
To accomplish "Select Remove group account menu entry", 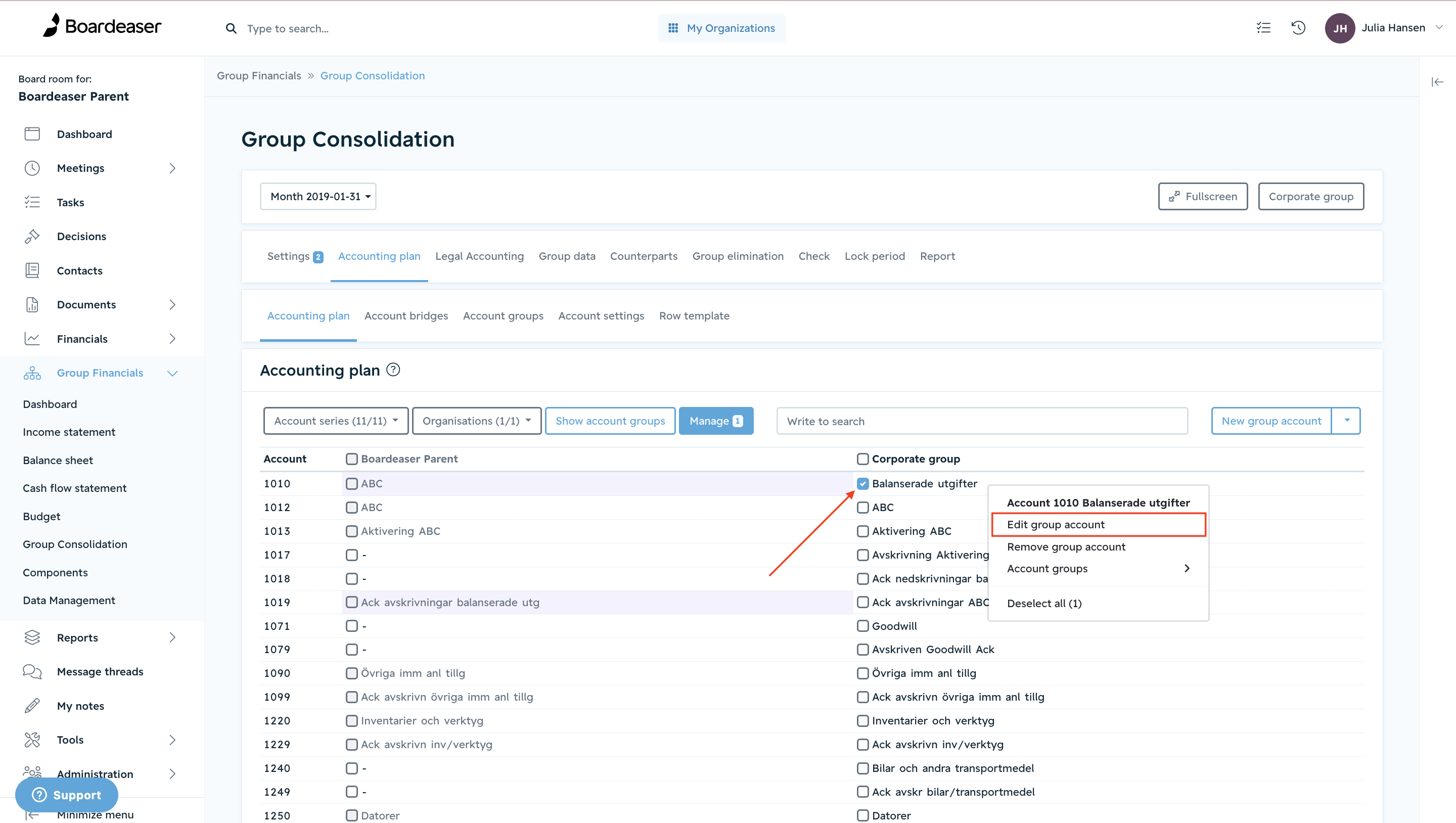I will tap(1098, 546).
